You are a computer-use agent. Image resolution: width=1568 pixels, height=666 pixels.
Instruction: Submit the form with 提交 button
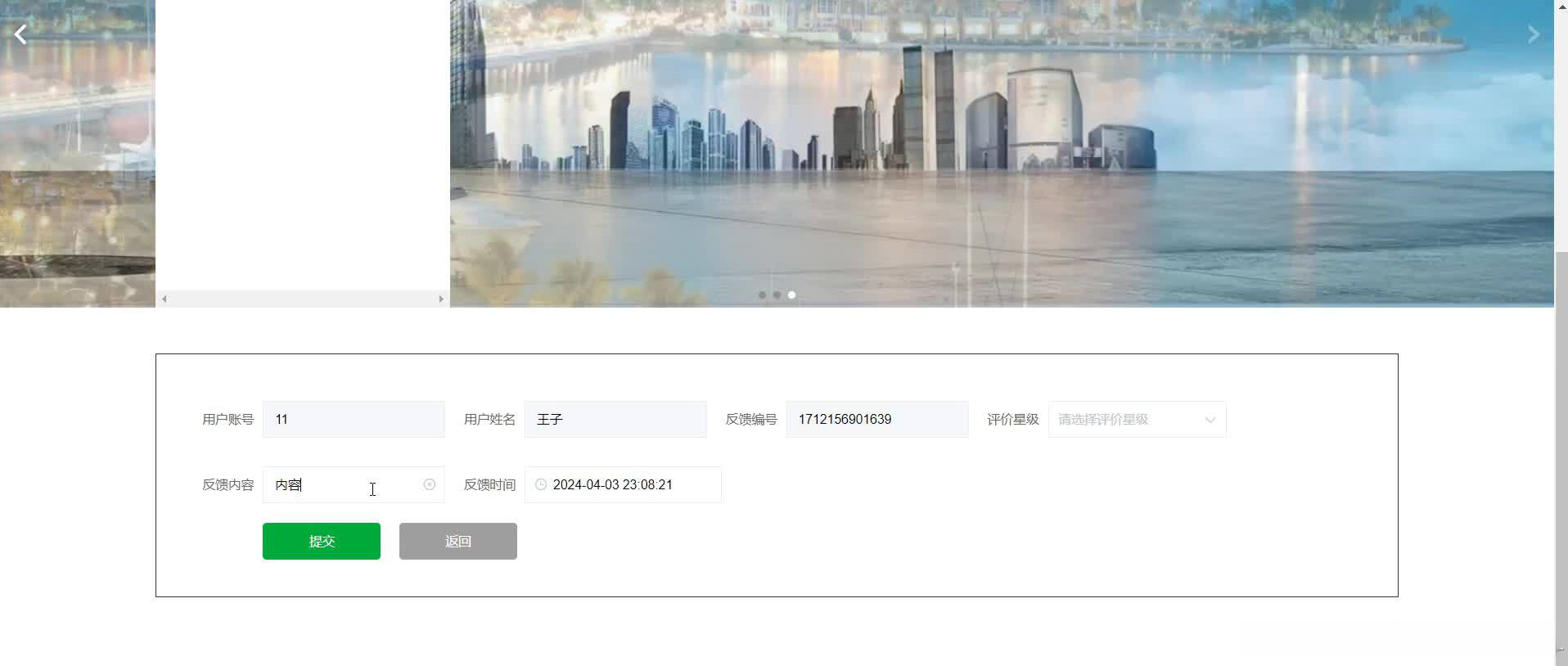(322, 541)
